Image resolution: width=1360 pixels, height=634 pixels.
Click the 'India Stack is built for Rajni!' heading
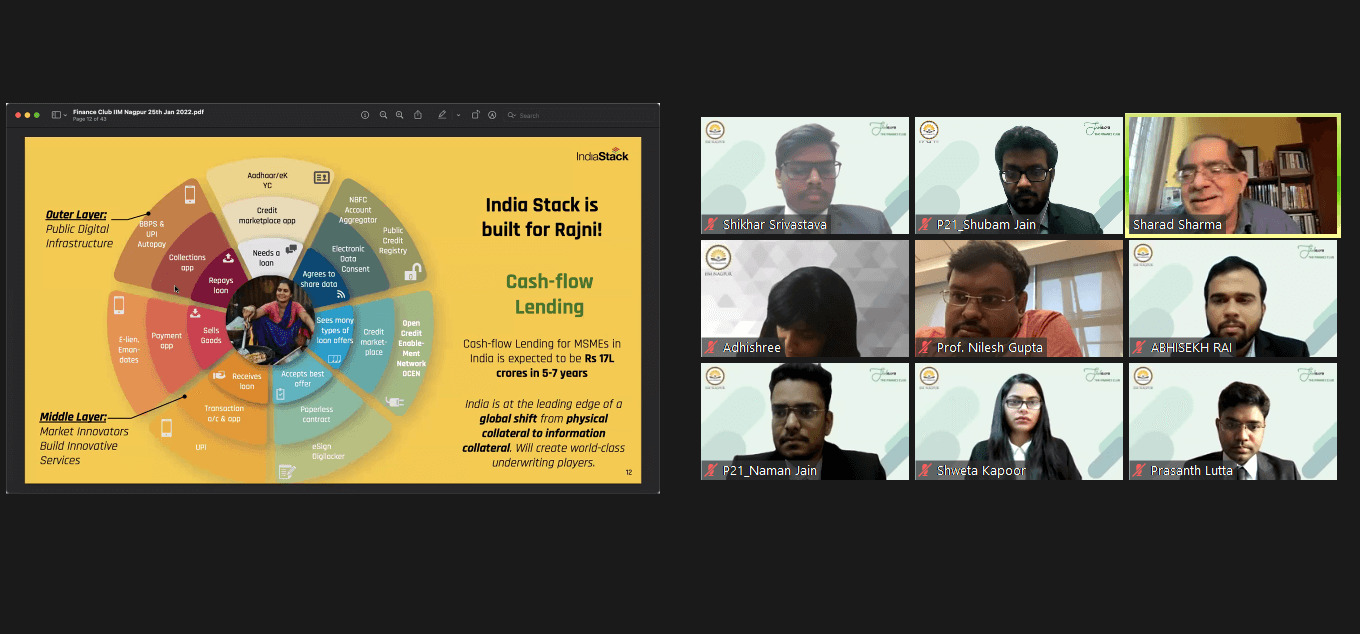point(541,217)
